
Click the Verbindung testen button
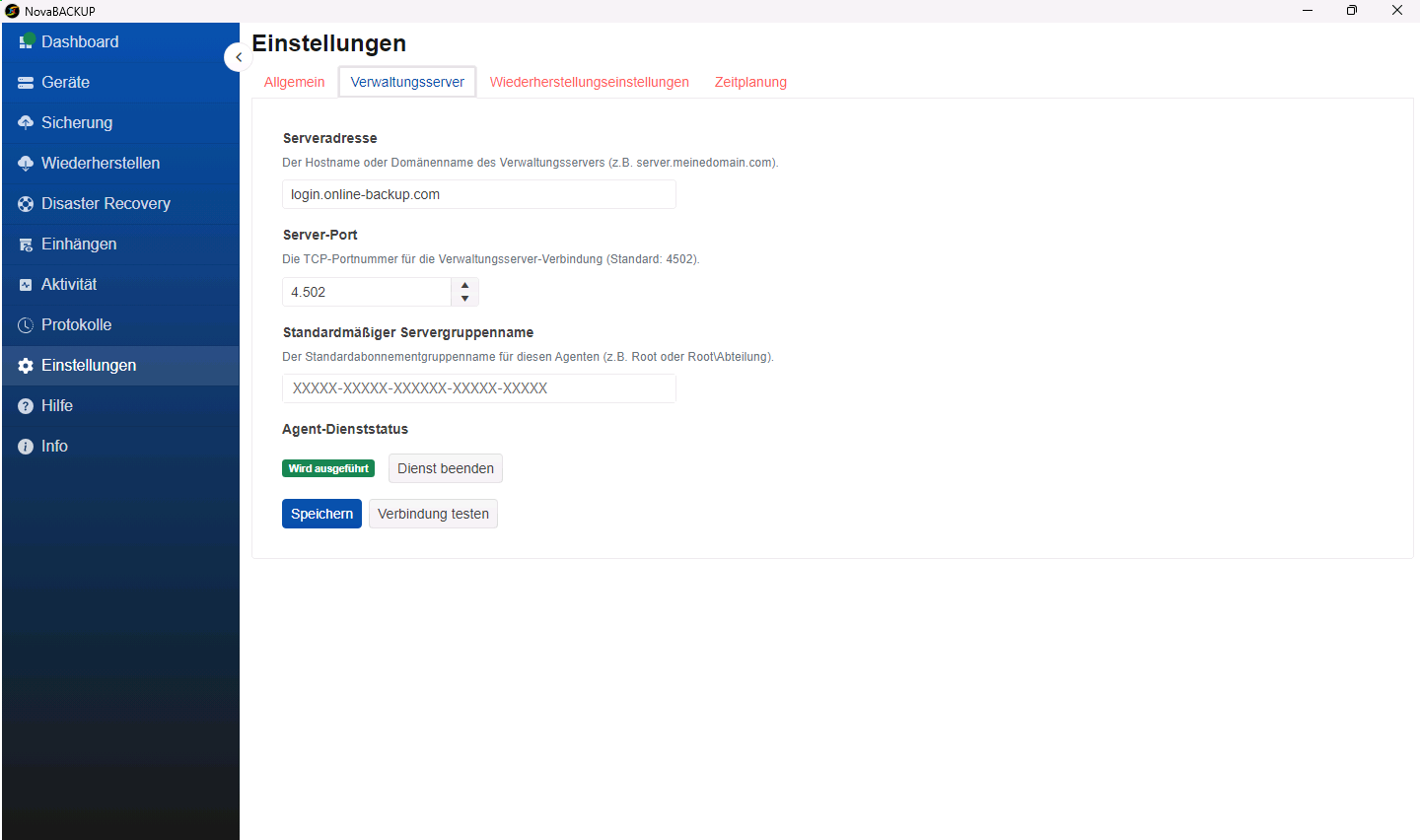coord(433,514)
